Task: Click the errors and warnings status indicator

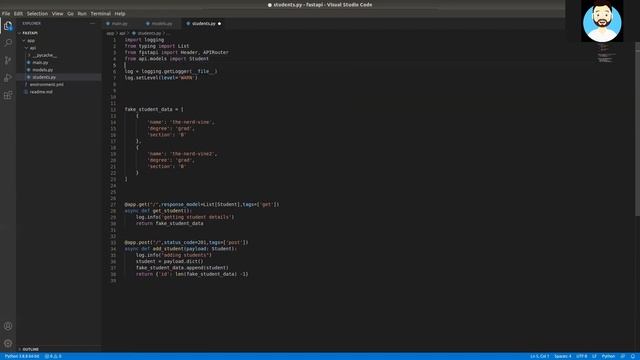Action: tap(53, 356)
